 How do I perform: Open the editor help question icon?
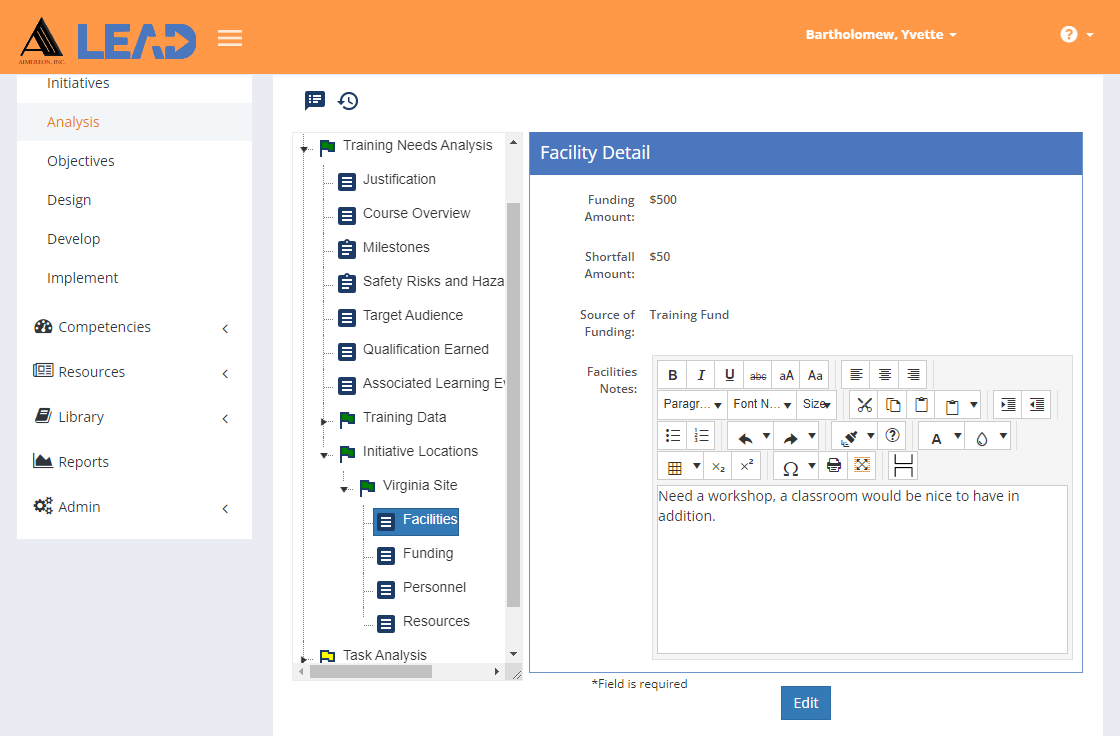892,436
